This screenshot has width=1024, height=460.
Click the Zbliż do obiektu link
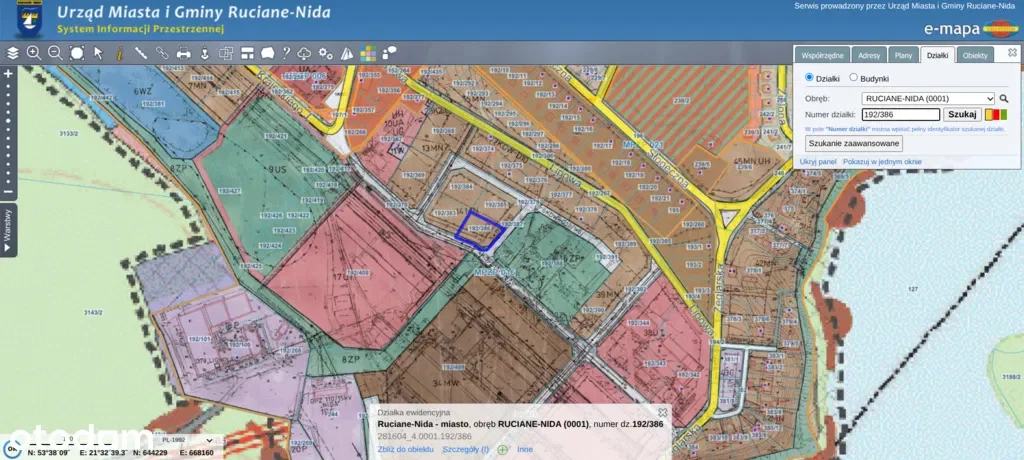tap(405, 449)
